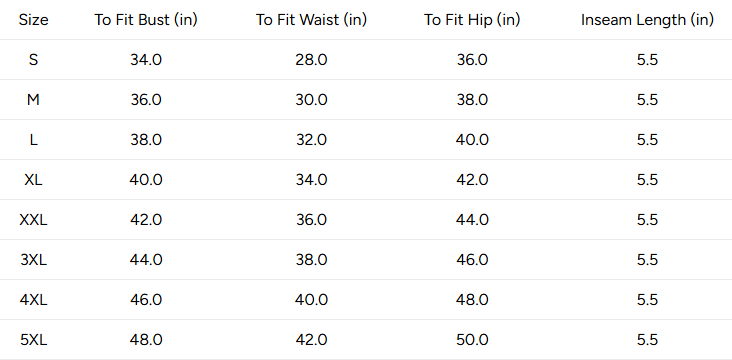Click waist value 30.0 for size M
732x360 pixels.
click(x=311, y=100)
